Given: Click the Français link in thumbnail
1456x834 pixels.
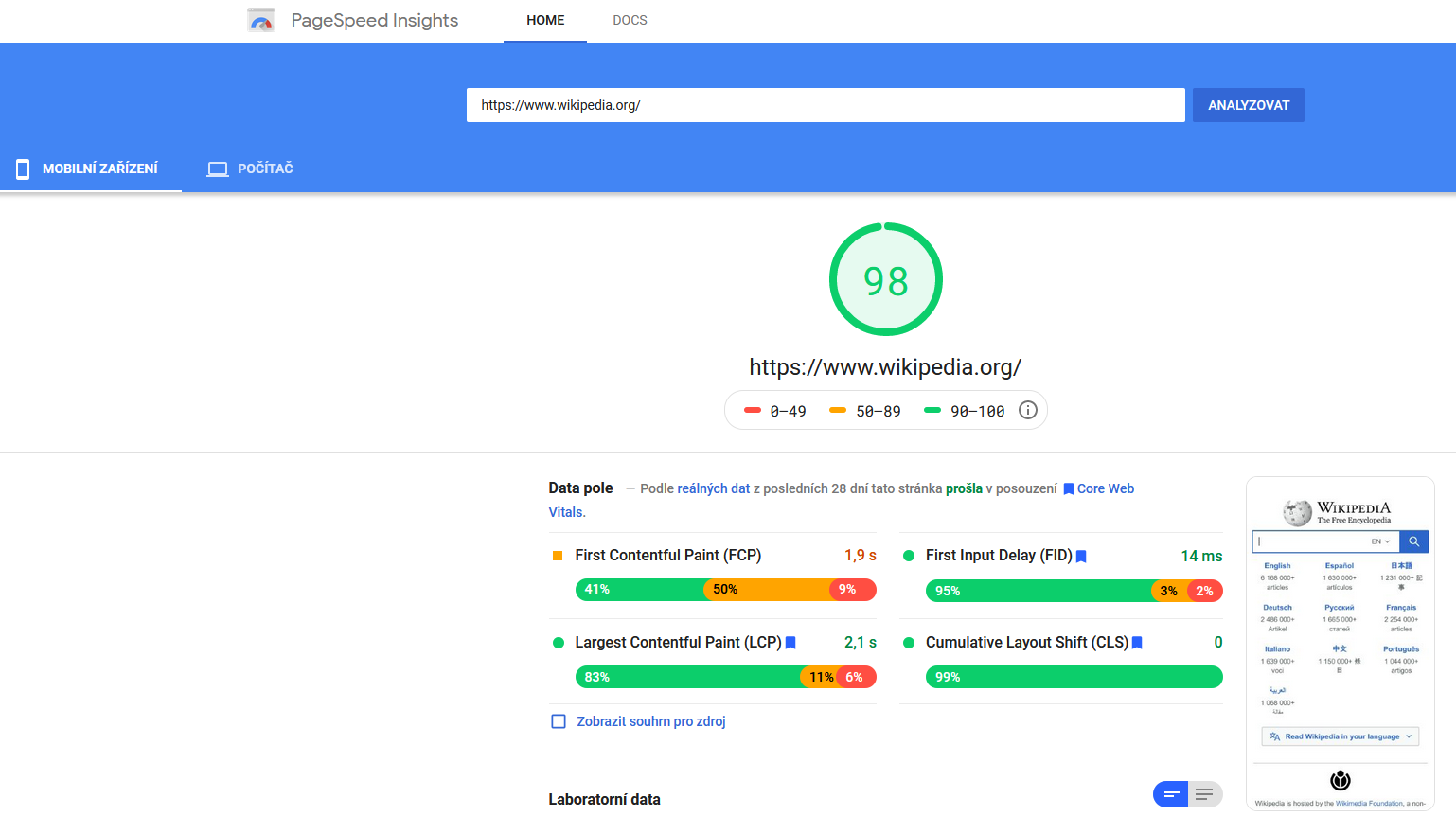Looking at the screenshot, I should point(1401,608).
